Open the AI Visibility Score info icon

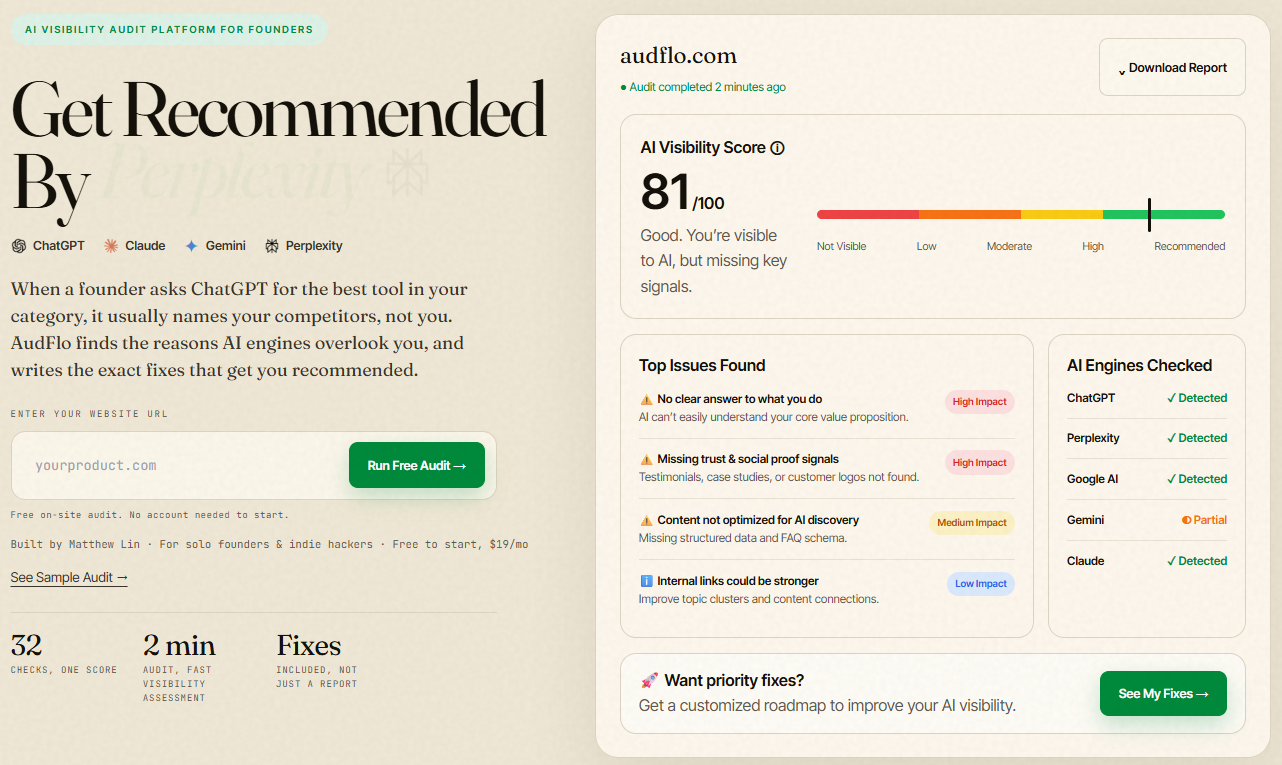click(x=777, y=148)
